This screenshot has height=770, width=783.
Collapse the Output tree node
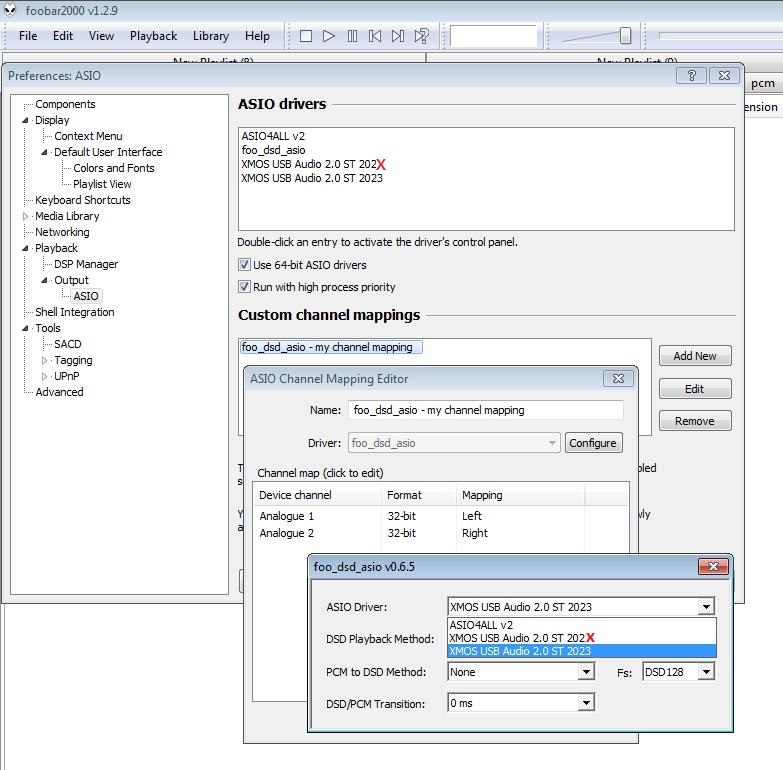pyautogui.click(x=44, y=280)
